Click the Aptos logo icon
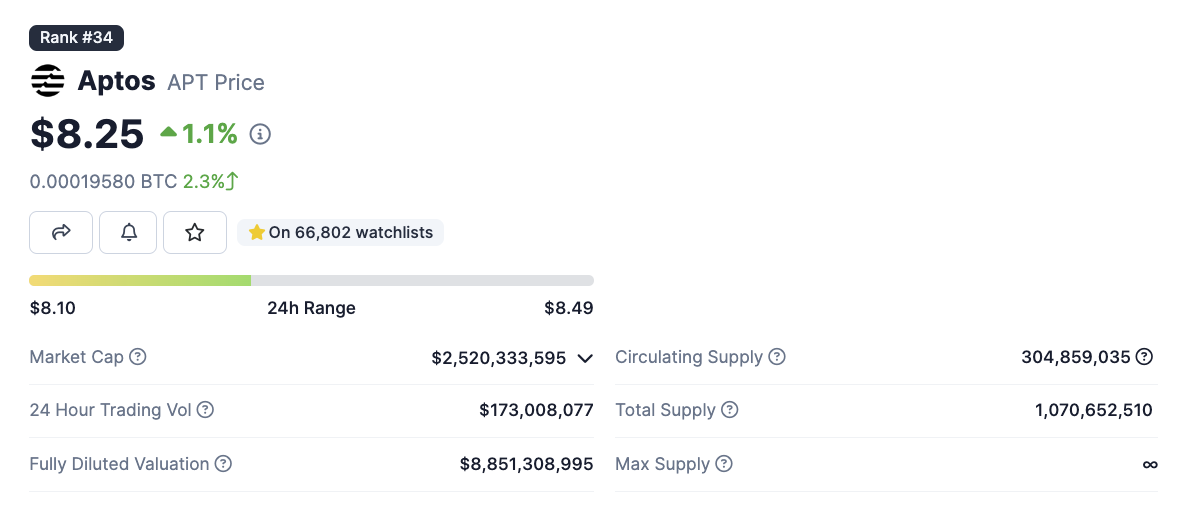The width and height of the screenshot is (1182, 510). 48,81
